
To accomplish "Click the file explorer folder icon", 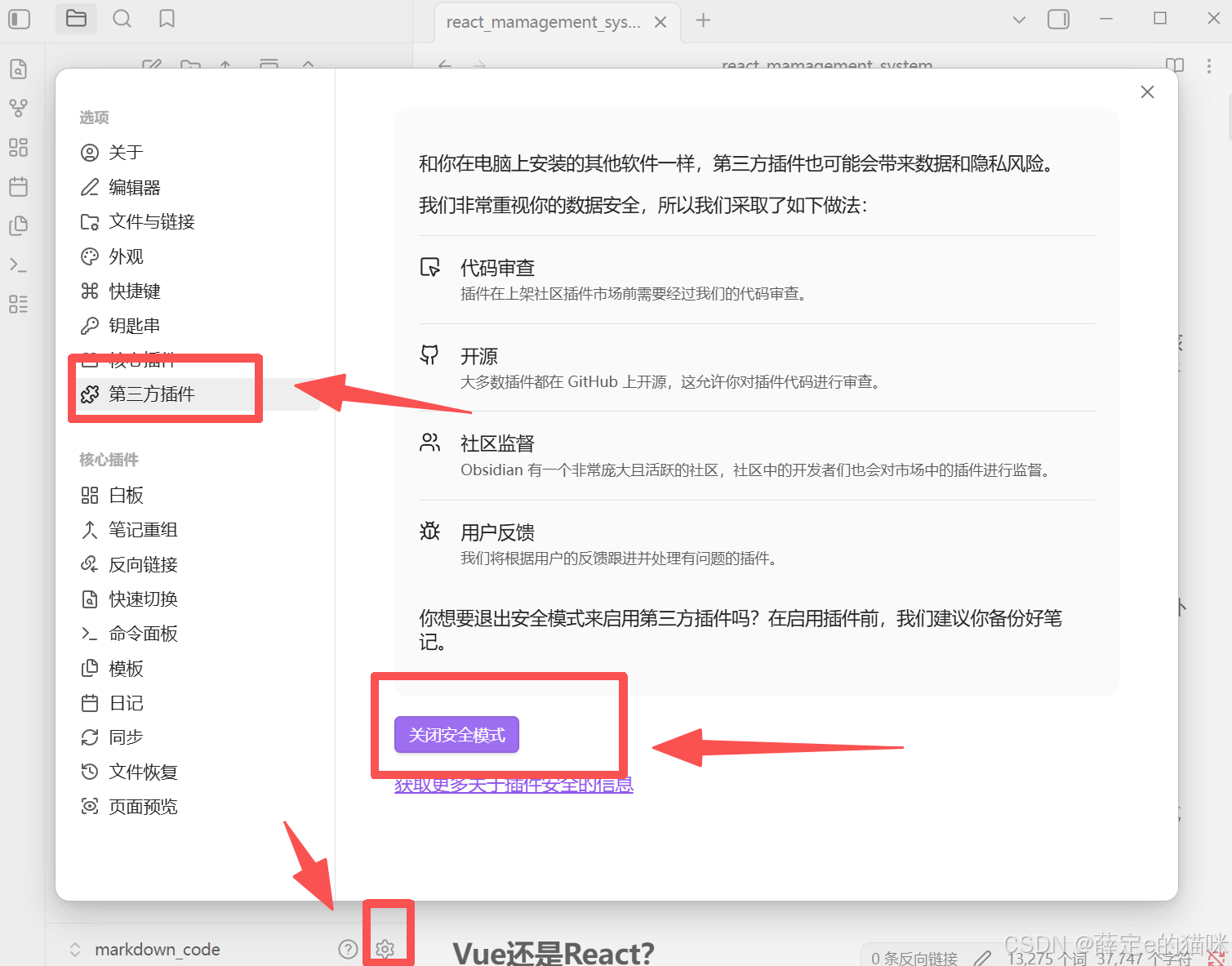I will tap(76, 18).
